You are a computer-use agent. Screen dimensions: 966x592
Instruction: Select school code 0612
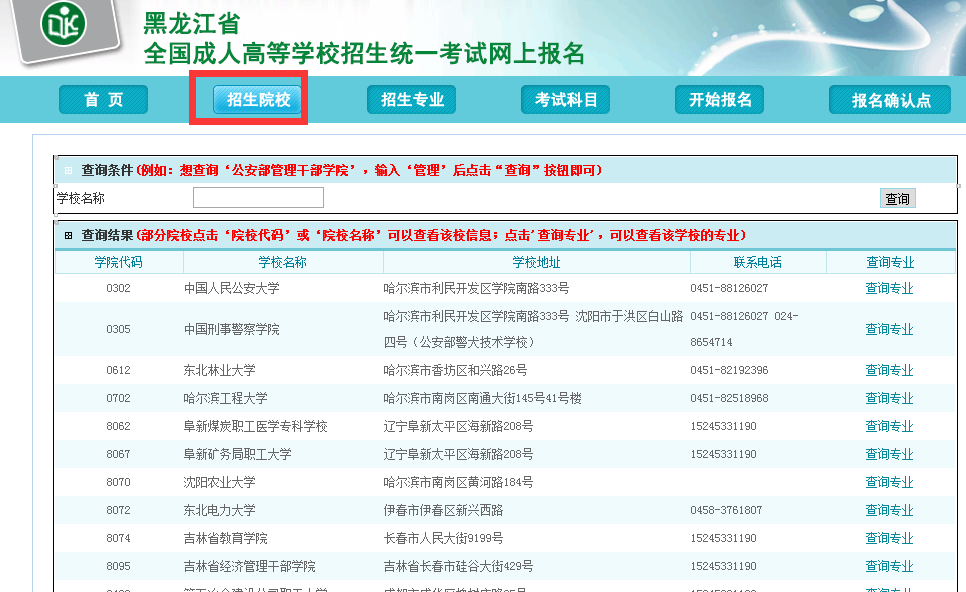coord(118,370)
